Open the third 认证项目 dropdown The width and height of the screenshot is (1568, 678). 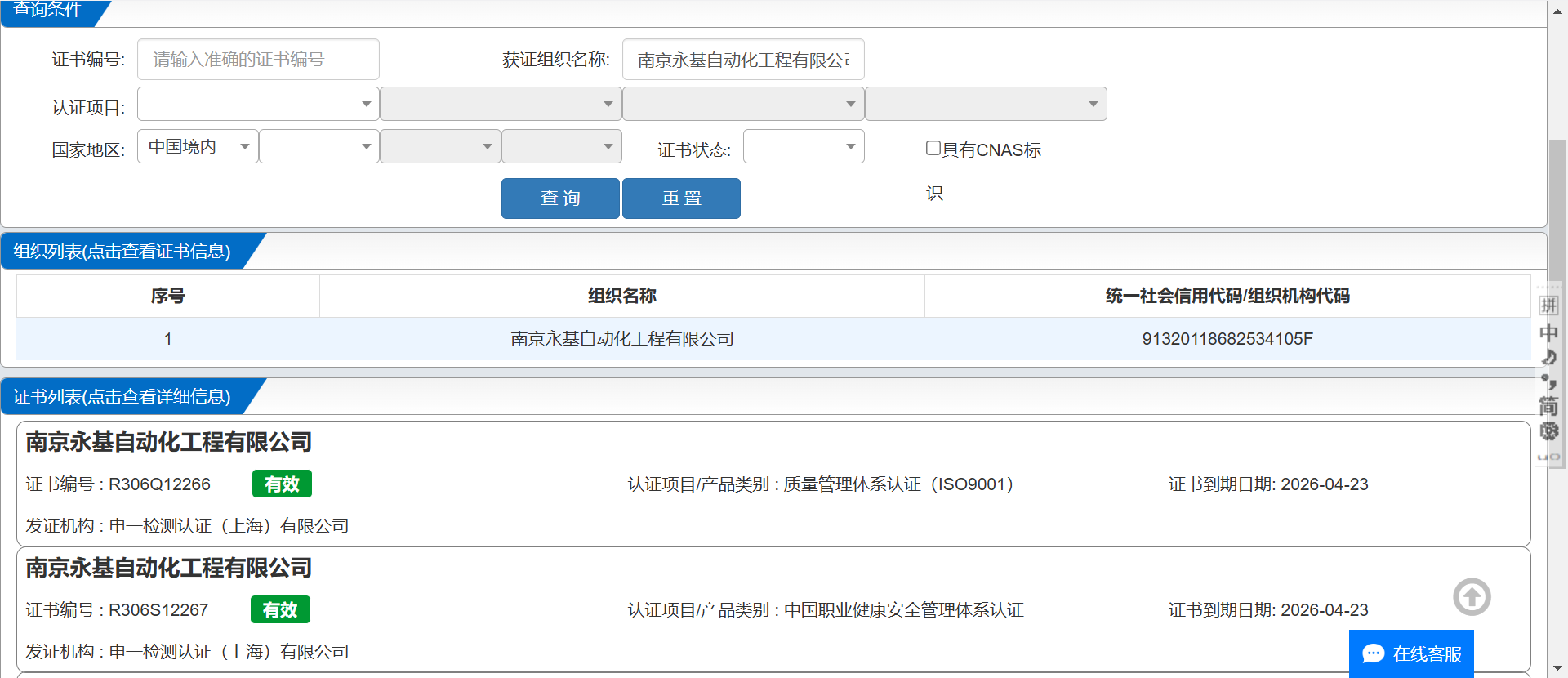(x=743, y=104)
